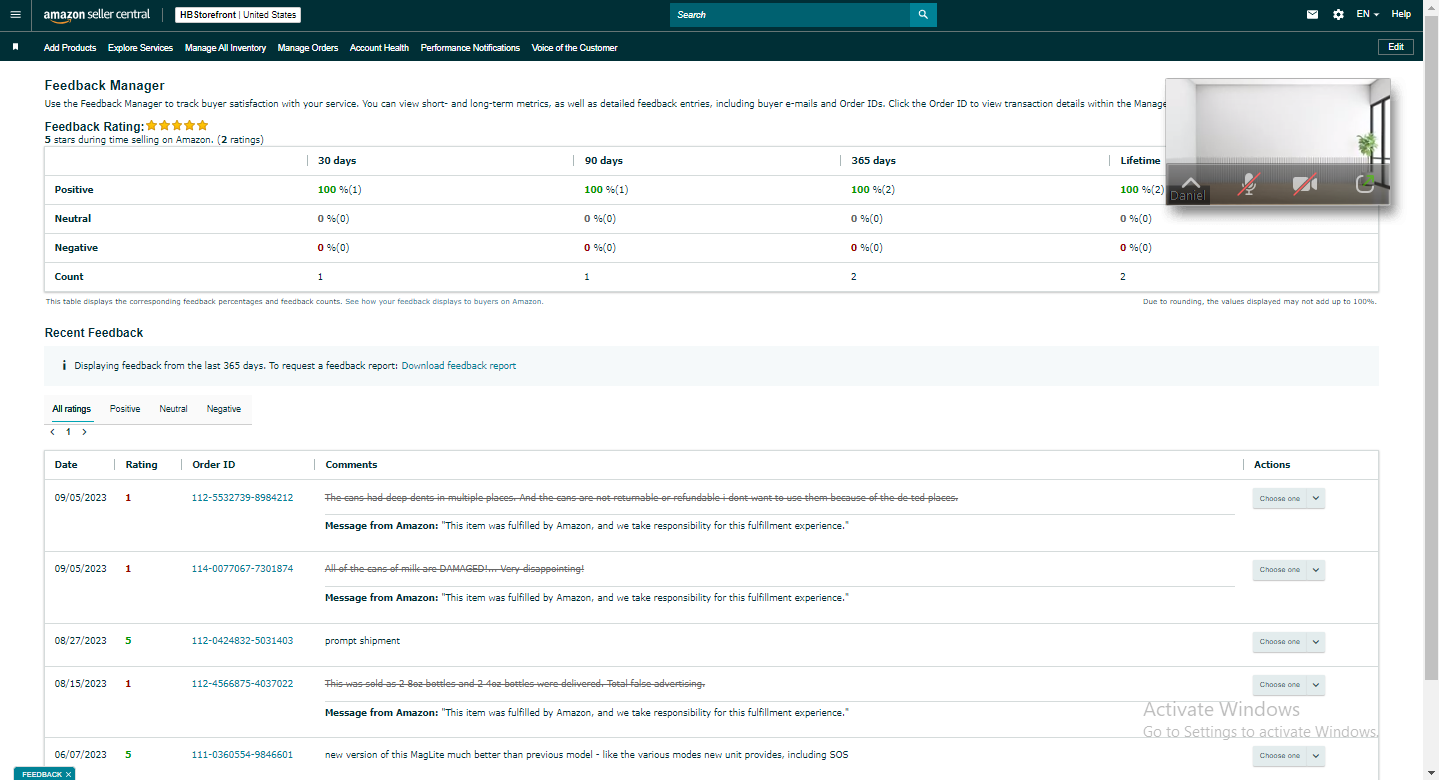
Task: Open the mail messages icon
Action: 1312,15
